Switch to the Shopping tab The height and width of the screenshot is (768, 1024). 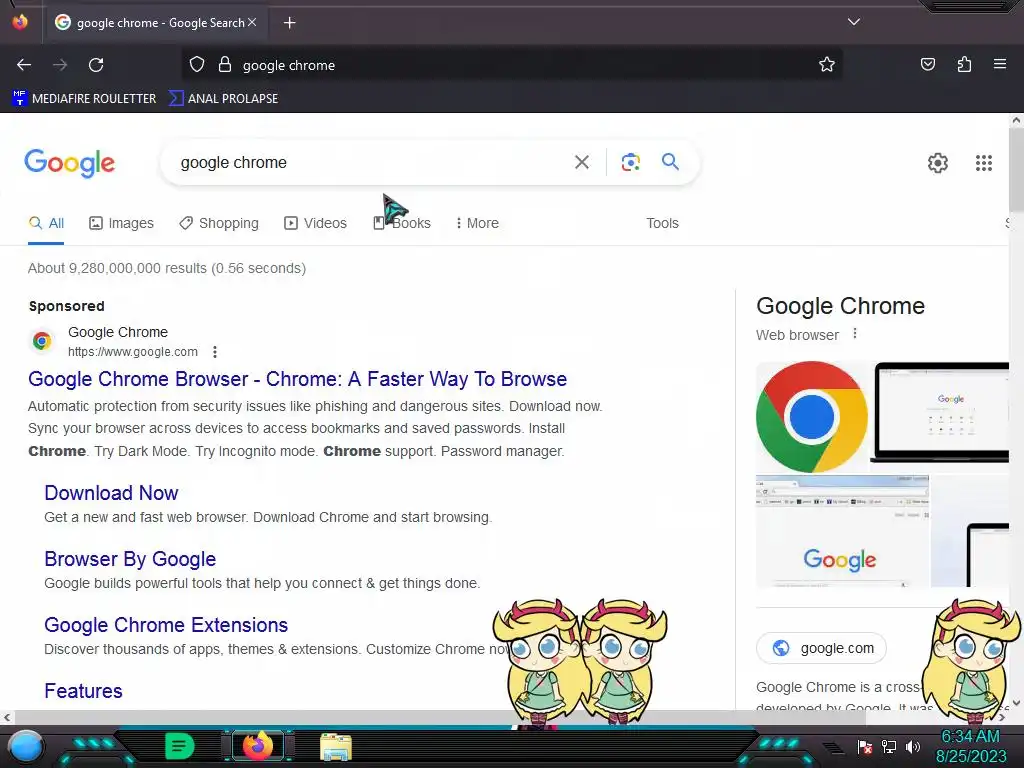(x=219, y=223)
